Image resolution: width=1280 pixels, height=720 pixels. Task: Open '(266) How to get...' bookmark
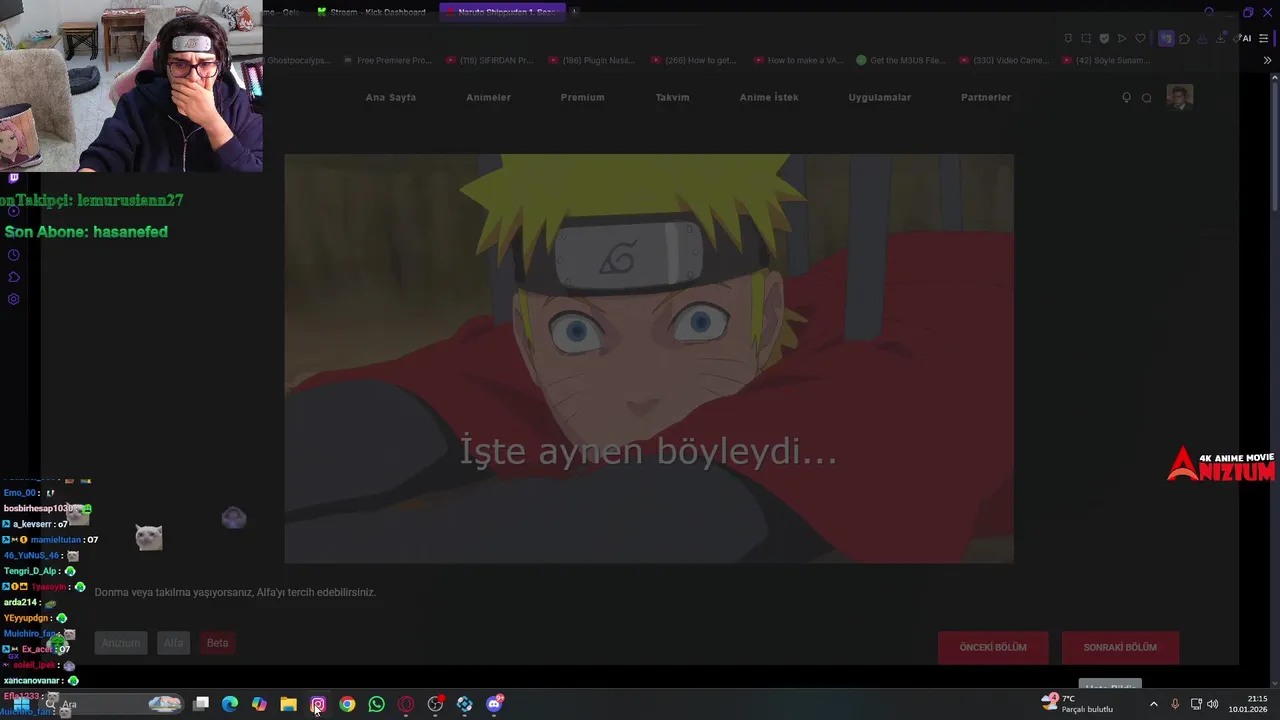[x=693, y=60]
